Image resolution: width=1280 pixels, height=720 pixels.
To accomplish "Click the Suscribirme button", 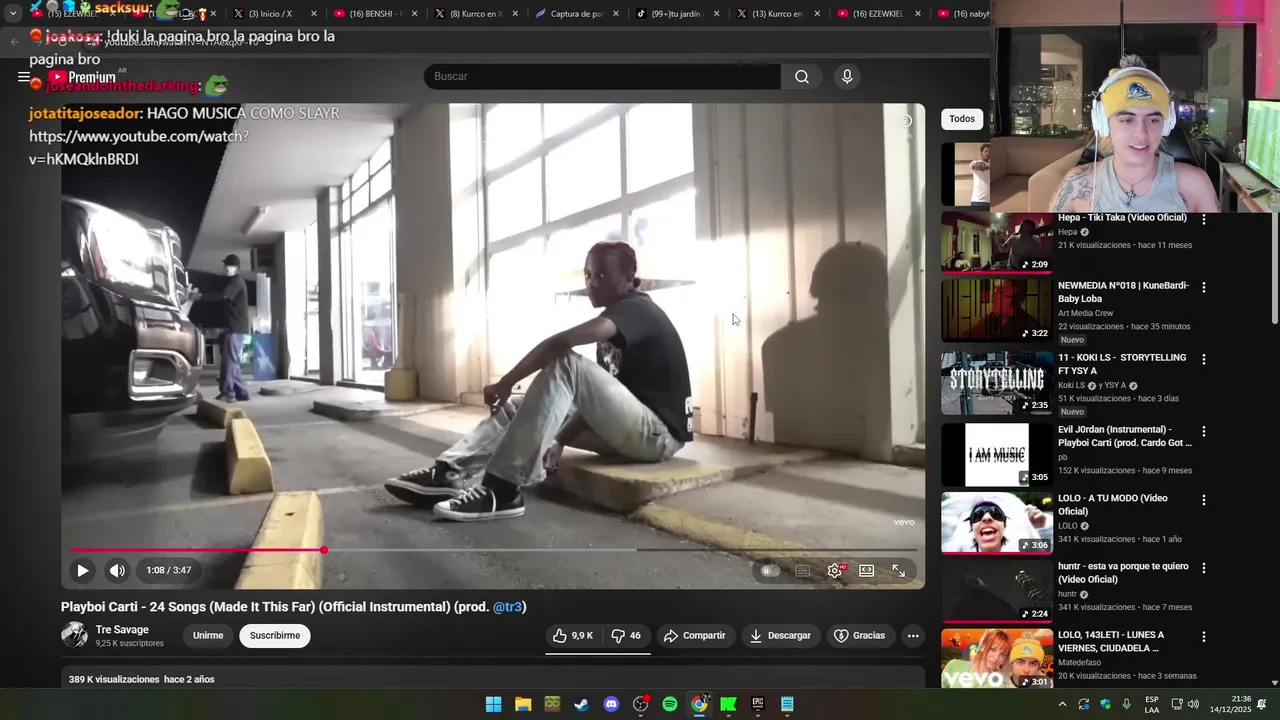I will coord(275,636).
